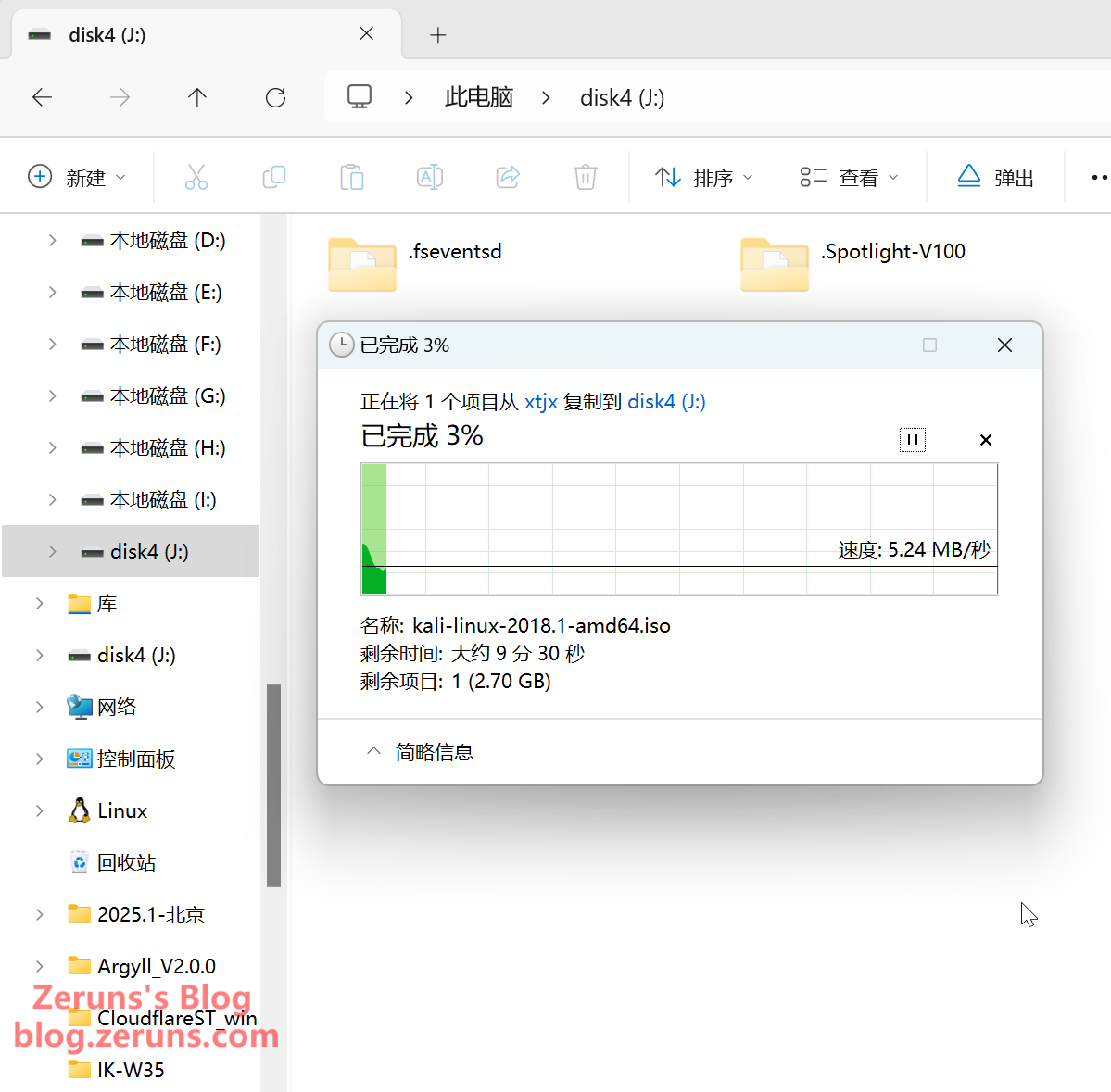
Task: Go up one directory level
Action: [x=197, y=97]
